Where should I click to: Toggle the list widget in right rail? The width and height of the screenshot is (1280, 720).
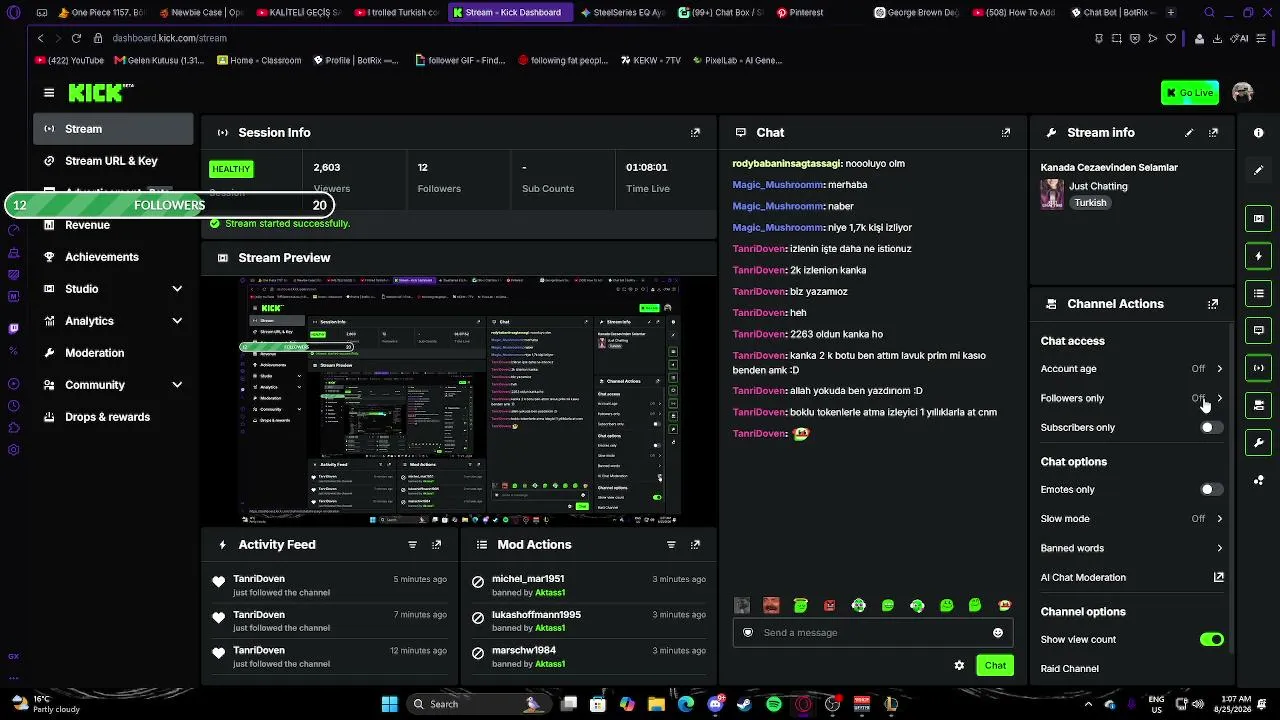click(1258, 294)
